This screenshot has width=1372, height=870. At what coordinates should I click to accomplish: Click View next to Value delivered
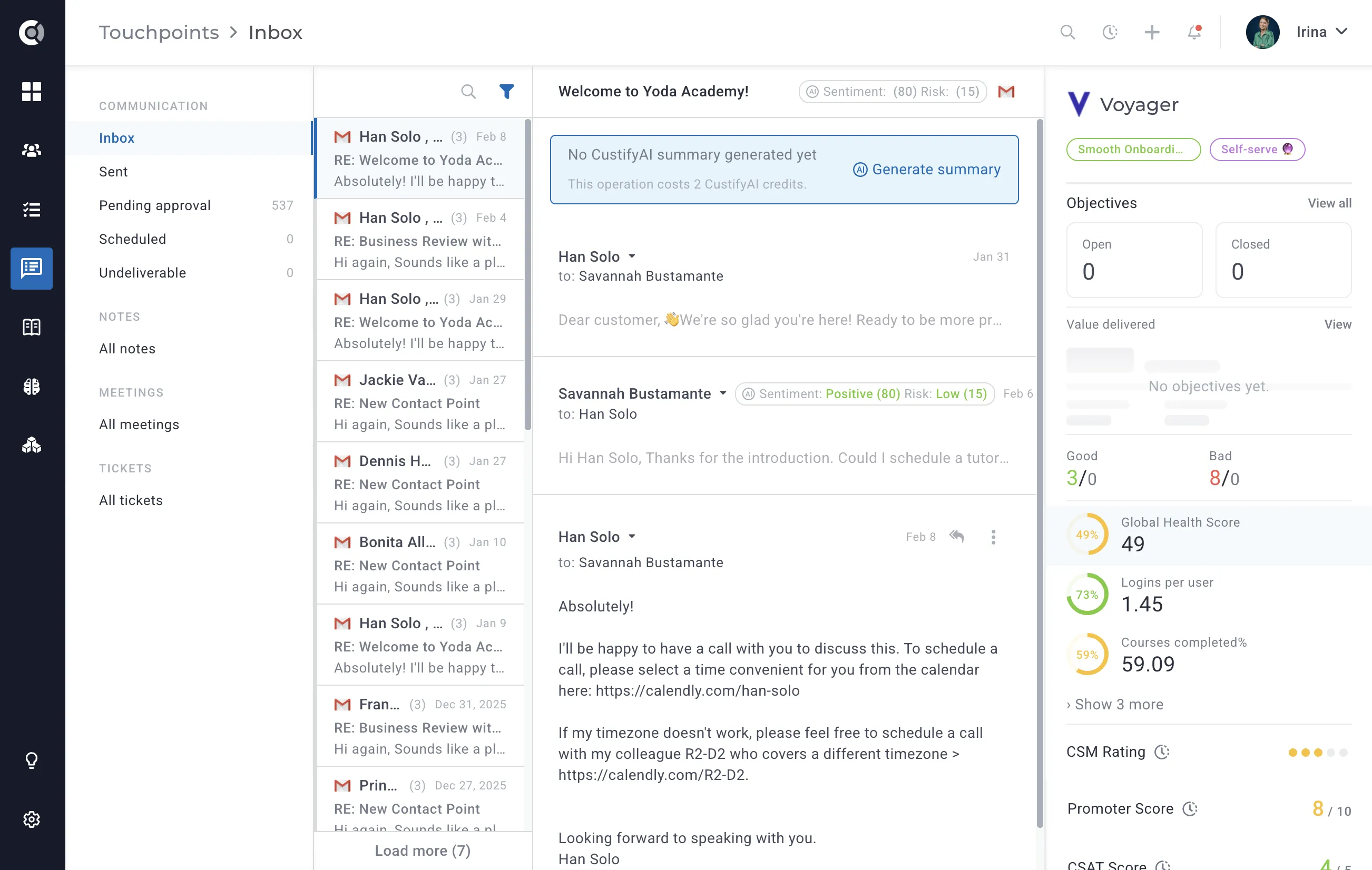[x=1337, y=324]
